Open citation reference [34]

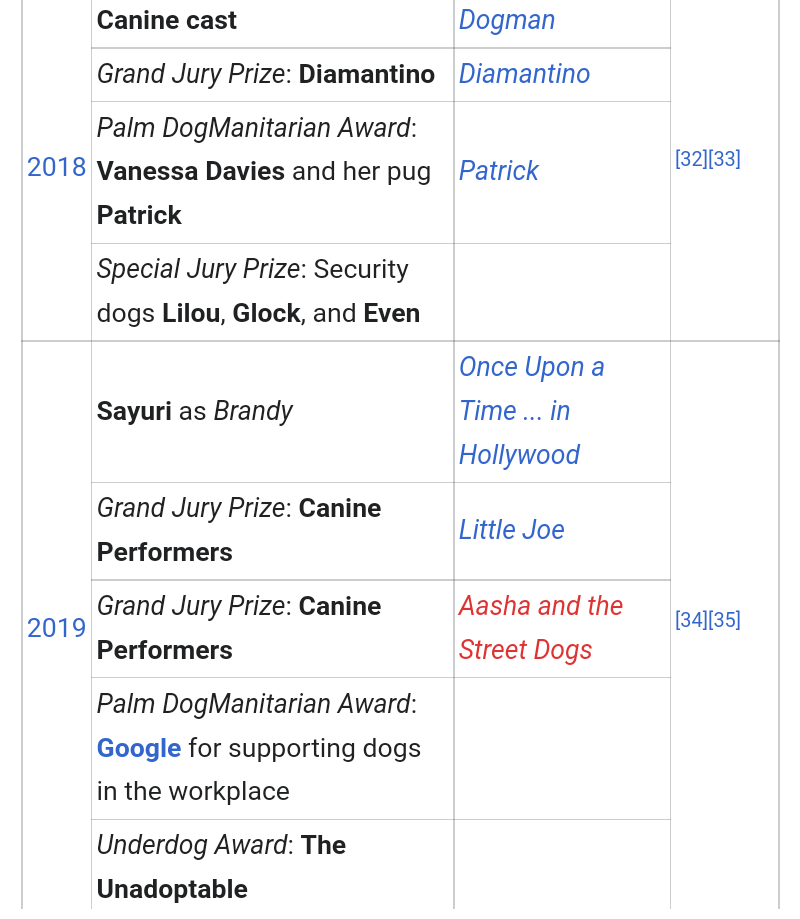(690, 620)
